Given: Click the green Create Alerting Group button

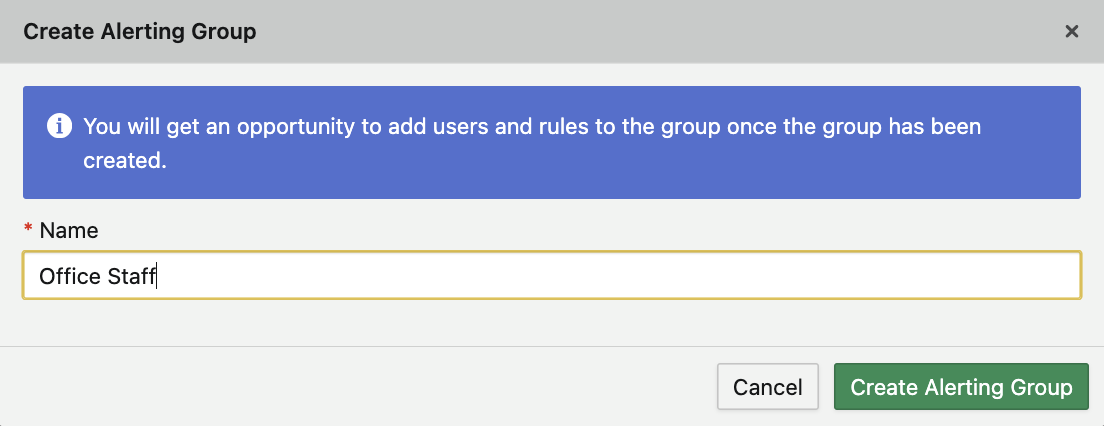Looking at the screenshot, I should (x=960, y=387).
